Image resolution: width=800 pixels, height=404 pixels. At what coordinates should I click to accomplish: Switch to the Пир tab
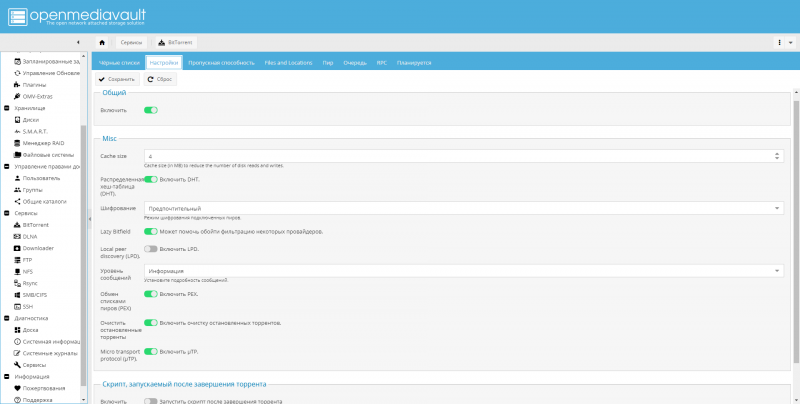328,63
